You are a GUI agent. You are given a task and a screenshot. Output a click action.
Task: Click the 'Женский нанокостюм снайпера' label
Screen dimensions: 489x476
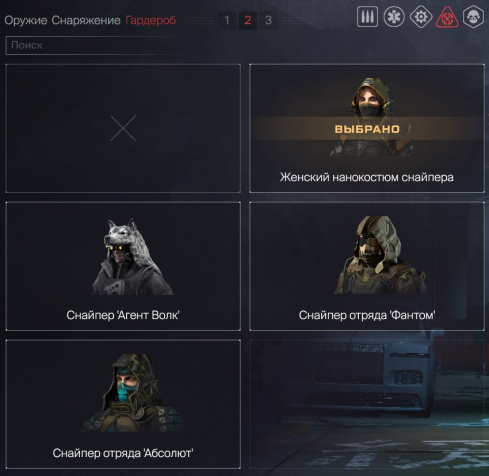[367, 177]
